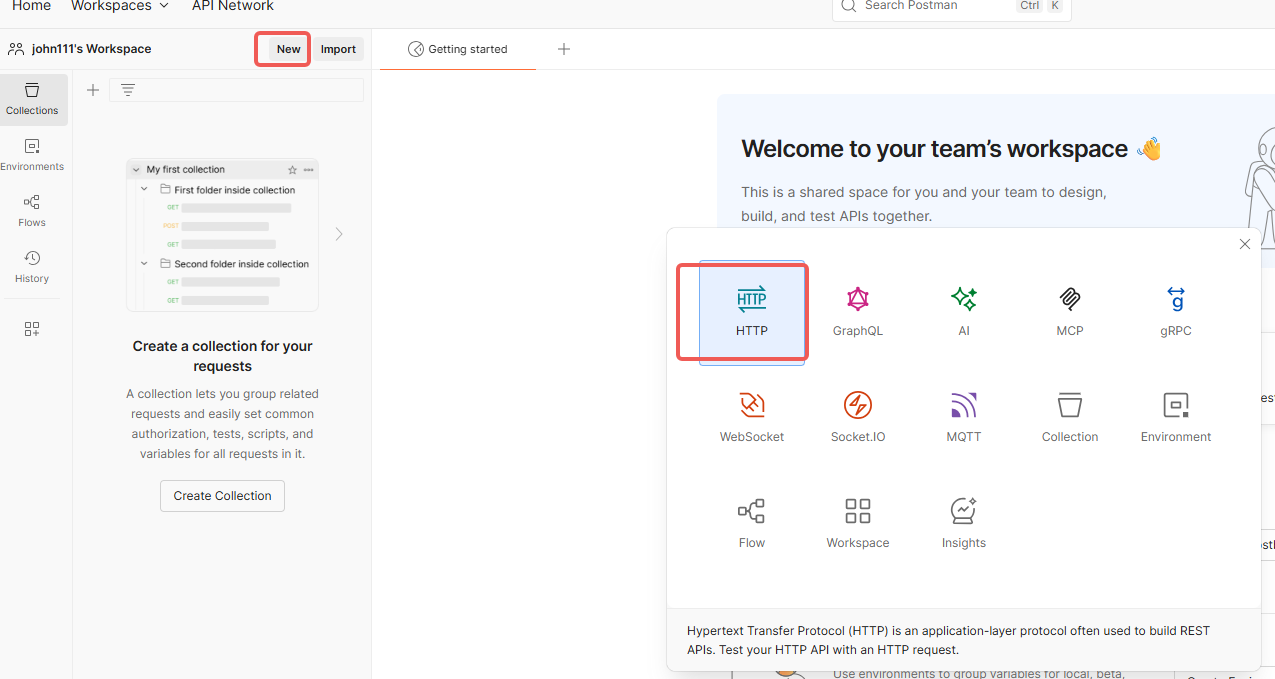Open the Environments sidebar panel
The height and width of the screenshot is (679, 1275).
pos(32,154)
